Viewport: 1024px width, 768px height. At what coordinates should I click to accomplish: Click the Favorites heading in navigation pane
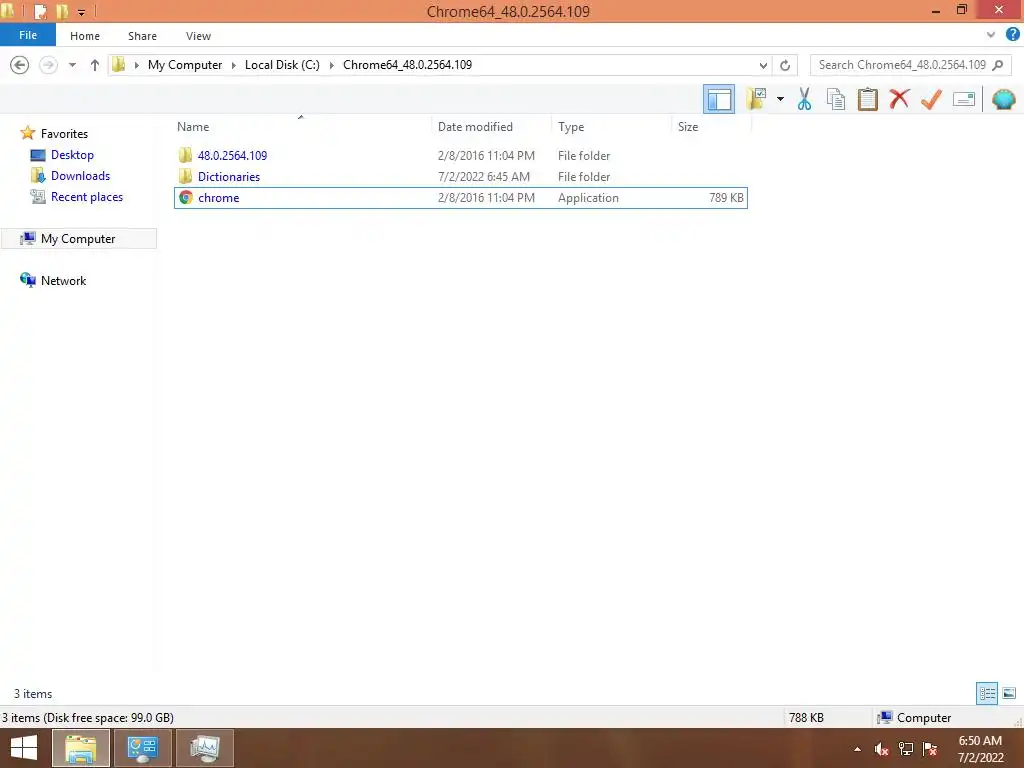[64, 133]
